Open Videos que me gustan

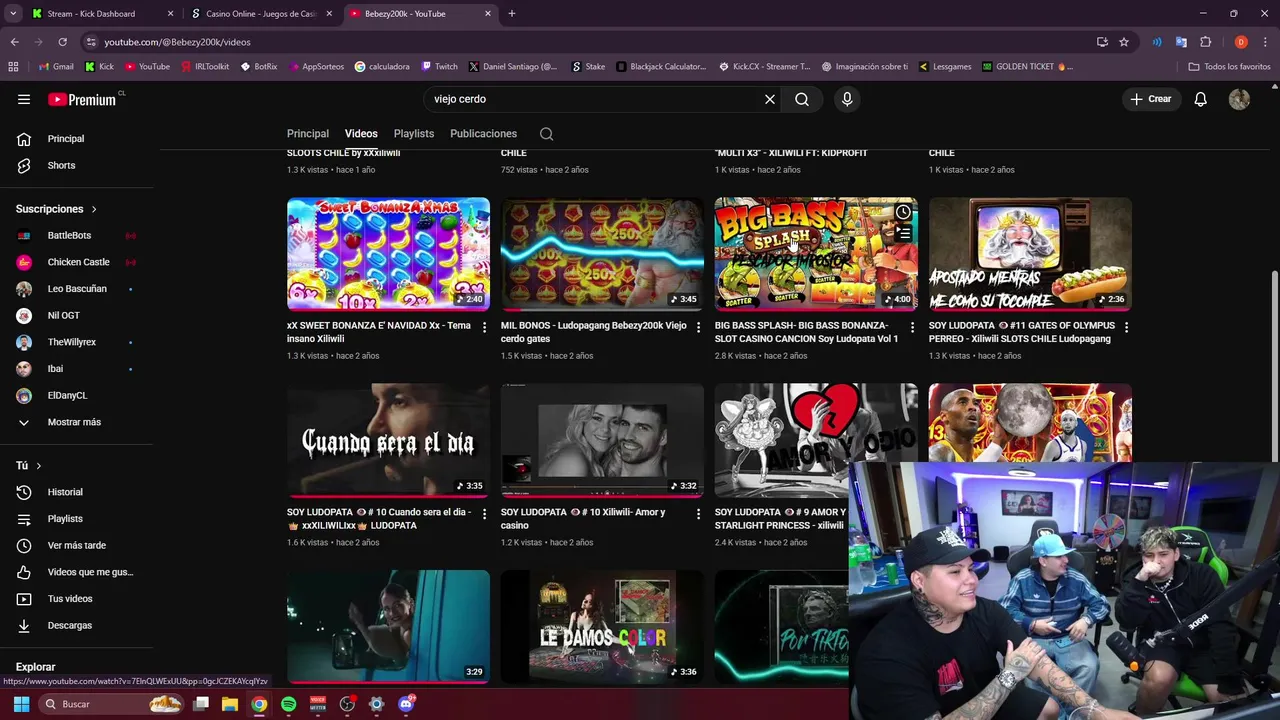[90, 572]
